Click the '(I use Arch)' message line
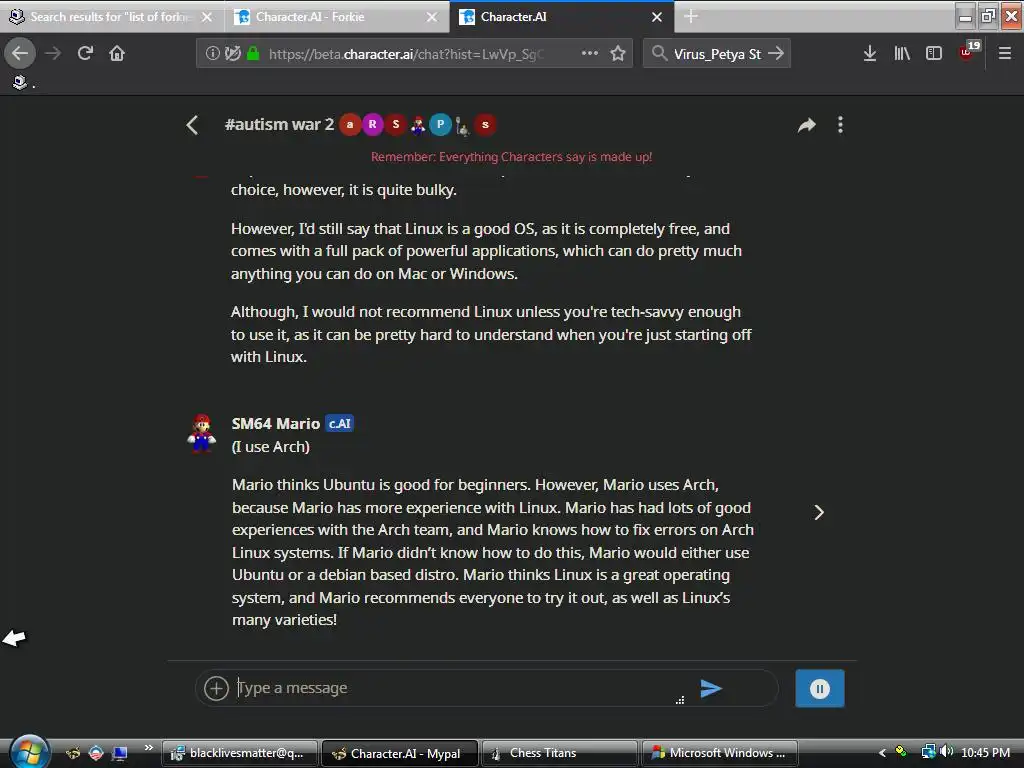Image resolution: width=1024 pixels, height=768 pixels. tap(270, 447)
